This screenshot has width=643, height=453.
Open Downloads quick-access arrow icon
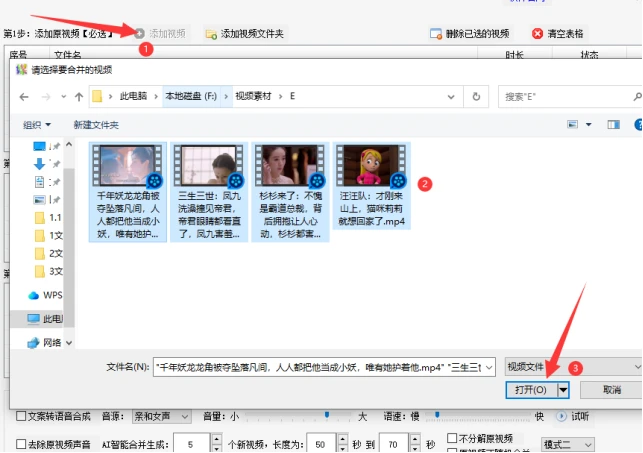[39, 164]
